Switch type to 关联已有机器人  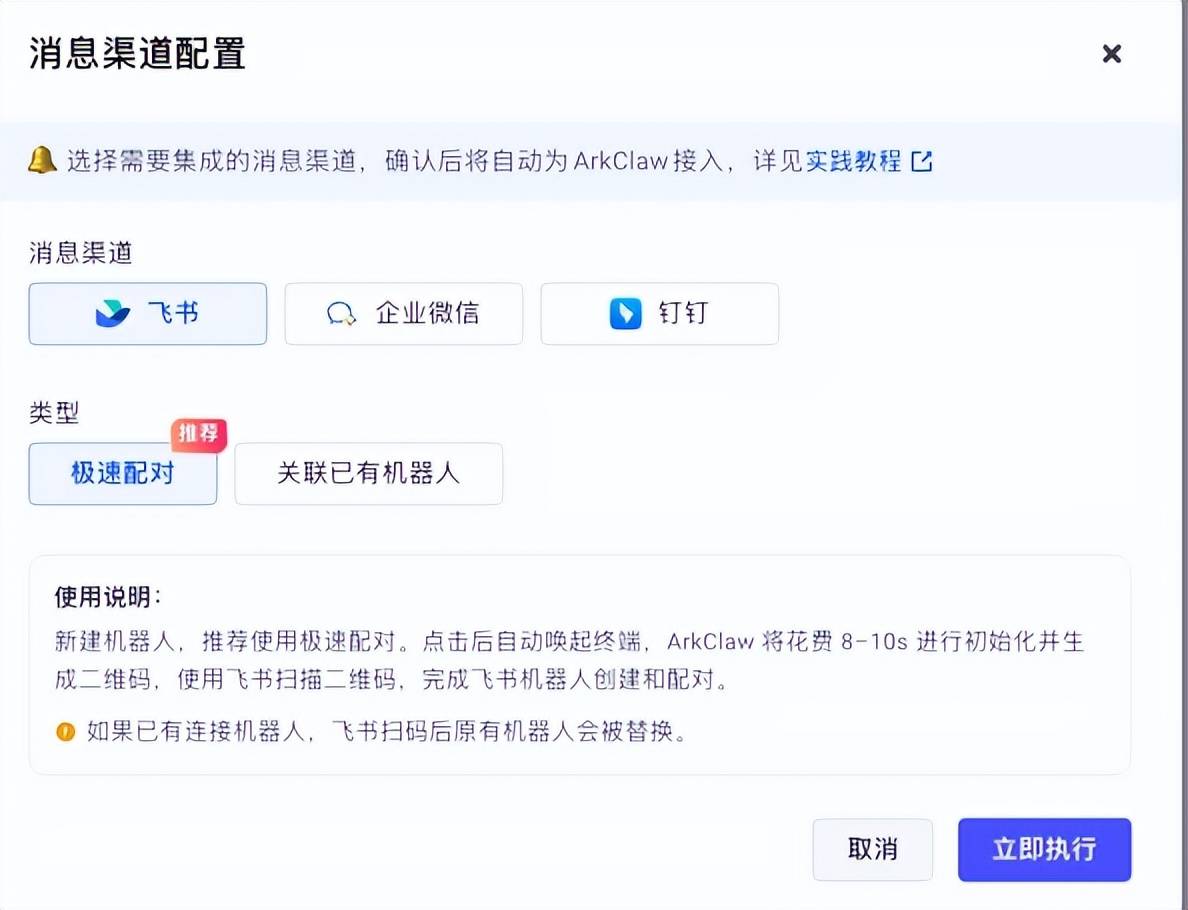(x=368, y=474)
